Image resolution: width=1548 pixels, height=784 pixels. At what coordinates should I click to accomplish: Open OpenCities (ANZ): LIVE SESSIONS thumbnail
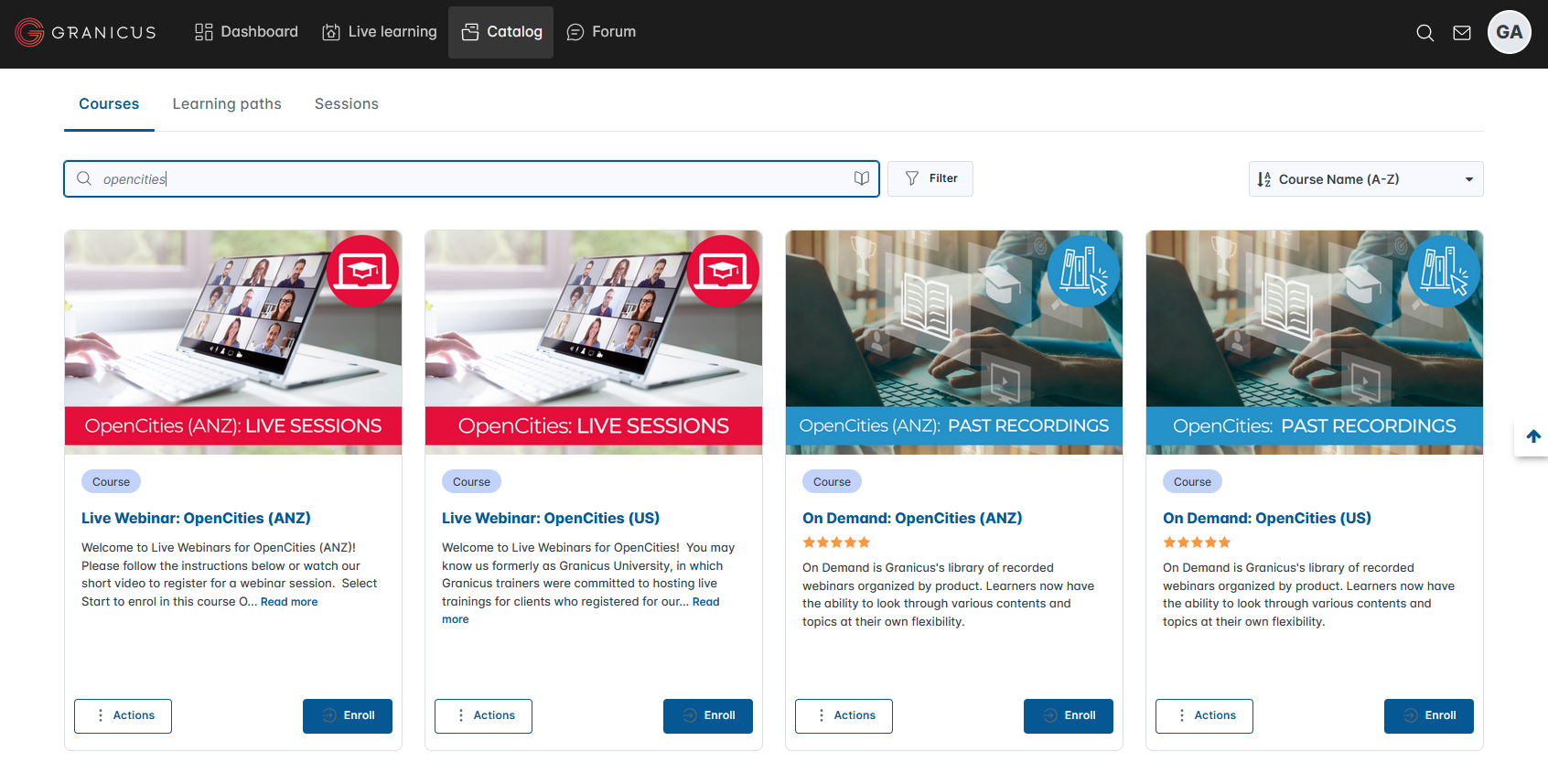click(x=233, y=342)
